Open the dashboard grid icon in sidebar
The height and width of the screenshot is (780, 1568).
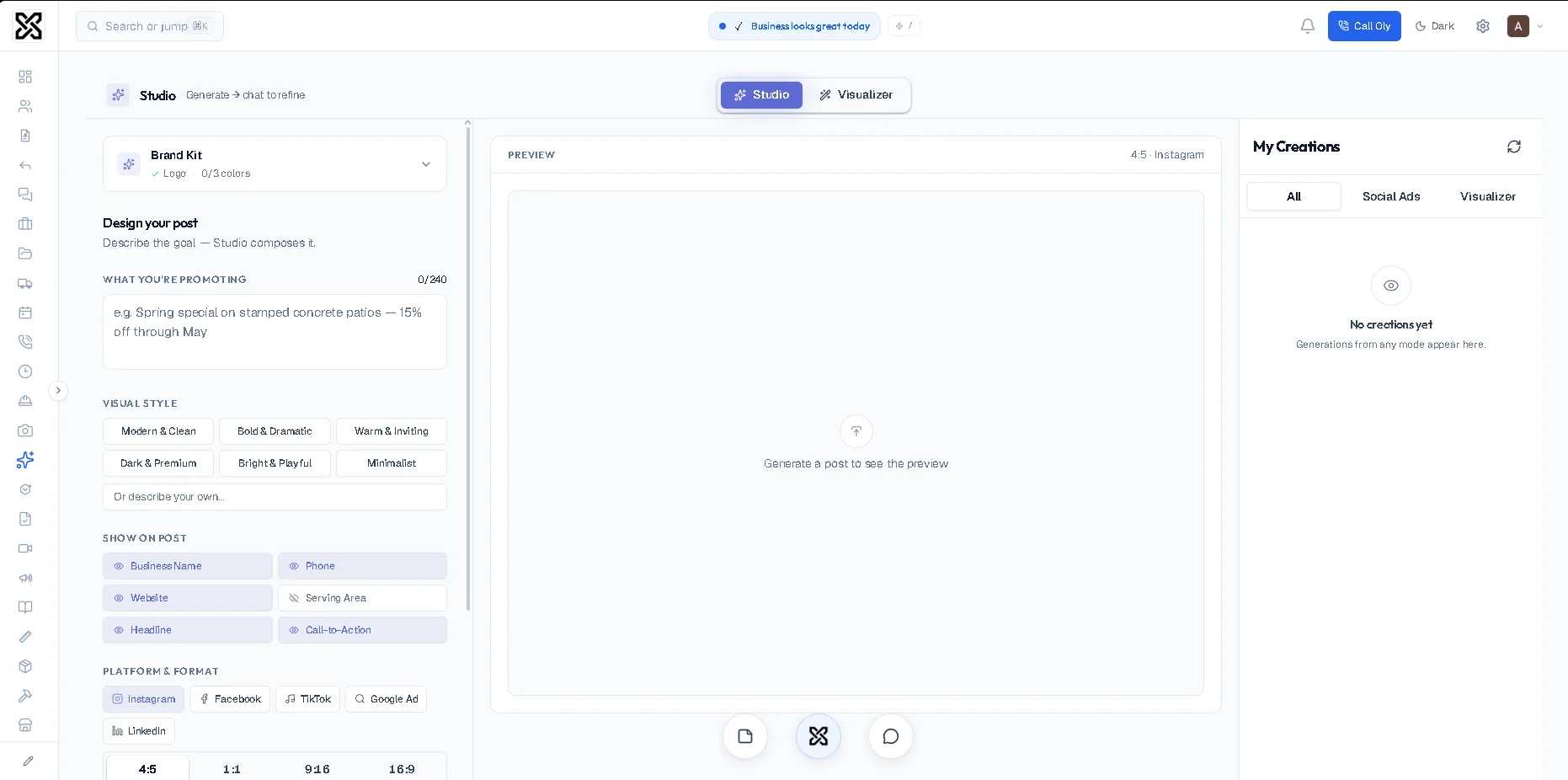coord(25,77)
